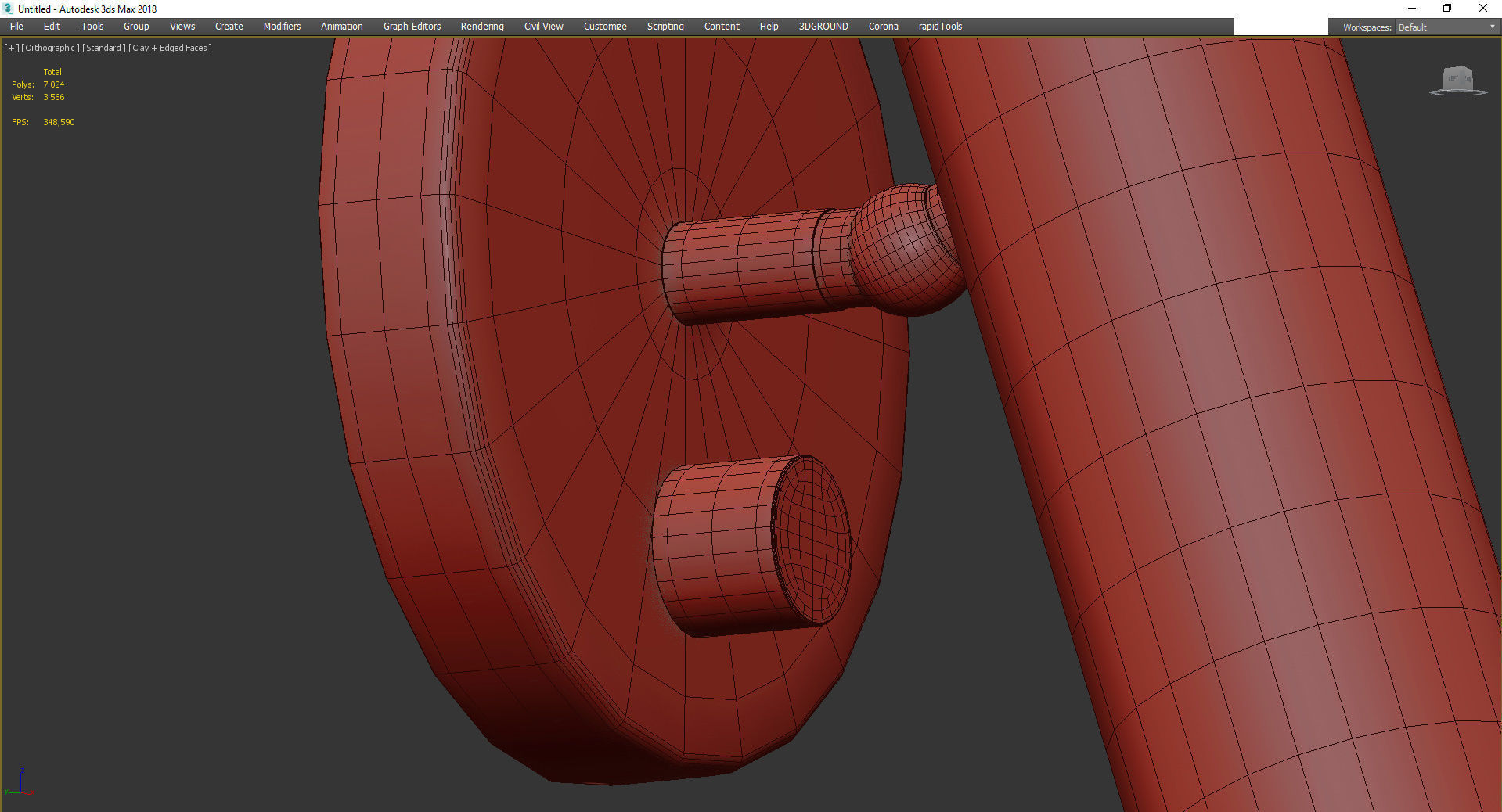Click the FPS value '348,590'

click(x=59, y=122)
